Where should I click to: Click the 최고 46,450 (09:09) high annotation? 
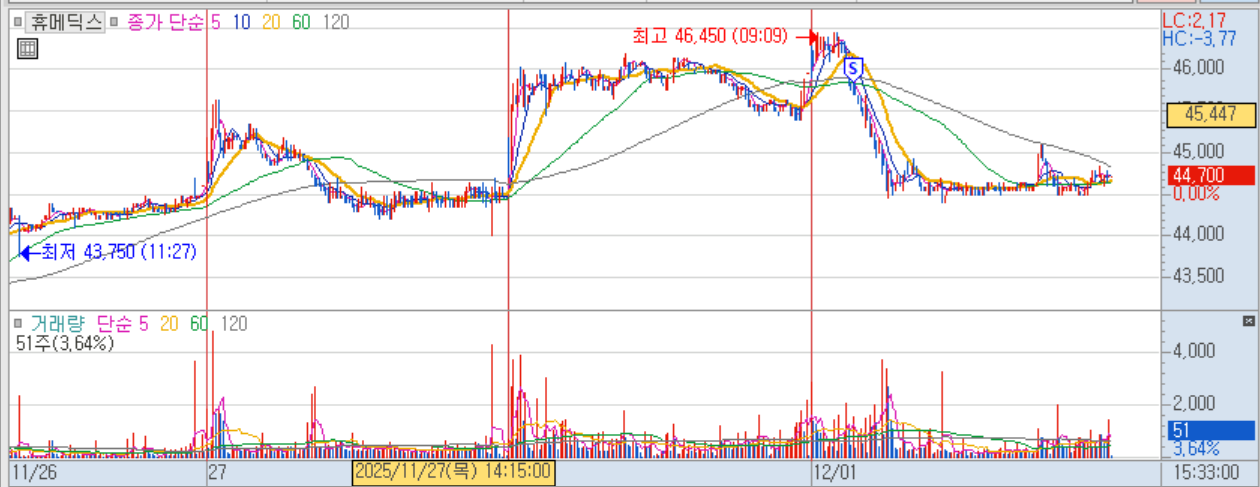709,36
